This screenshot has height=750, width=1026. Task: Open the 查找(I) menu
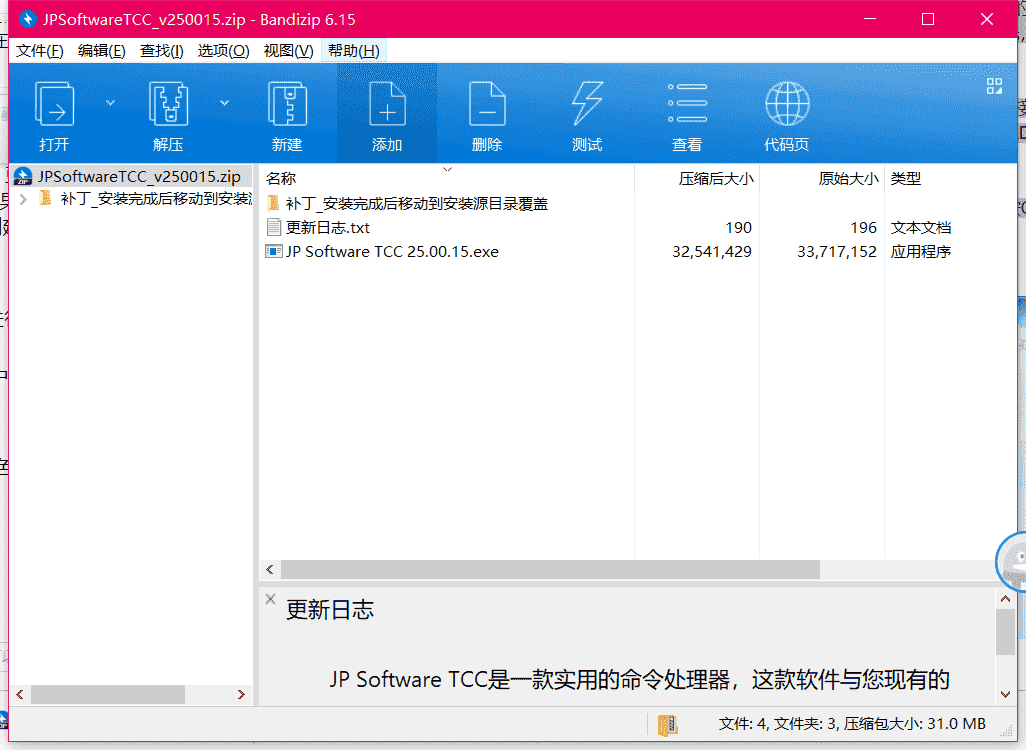point(162,51)
